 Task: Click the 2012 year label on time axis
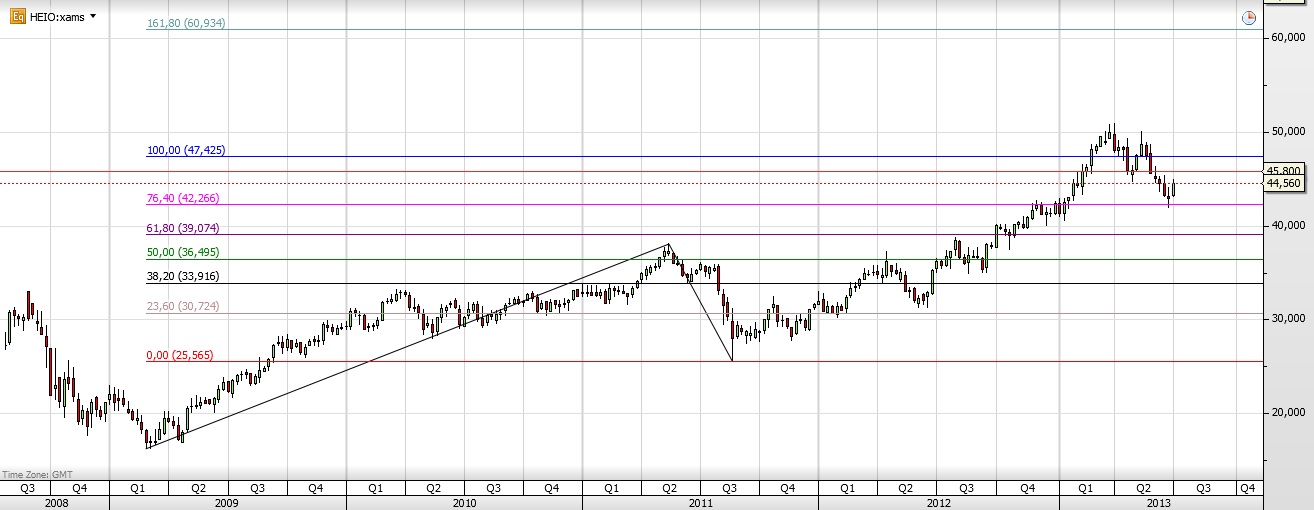(x=937, y=503)
